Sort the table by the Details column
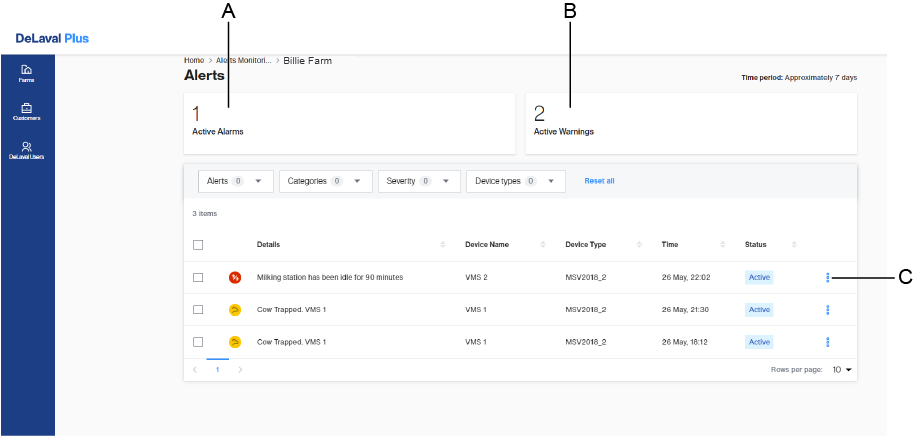 [443, 245]
